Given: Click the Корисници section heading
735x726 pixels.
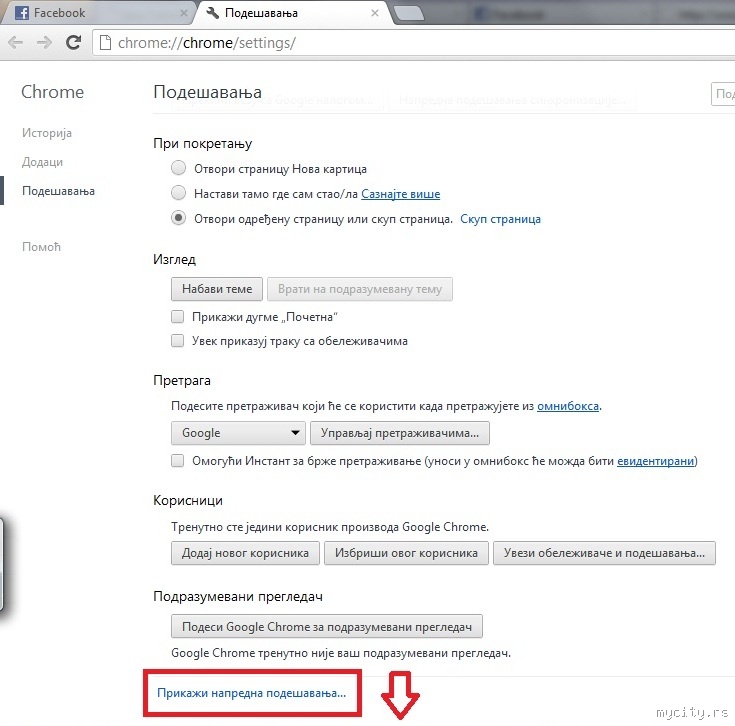Looking at the screenshot, I should pos(188,501).
